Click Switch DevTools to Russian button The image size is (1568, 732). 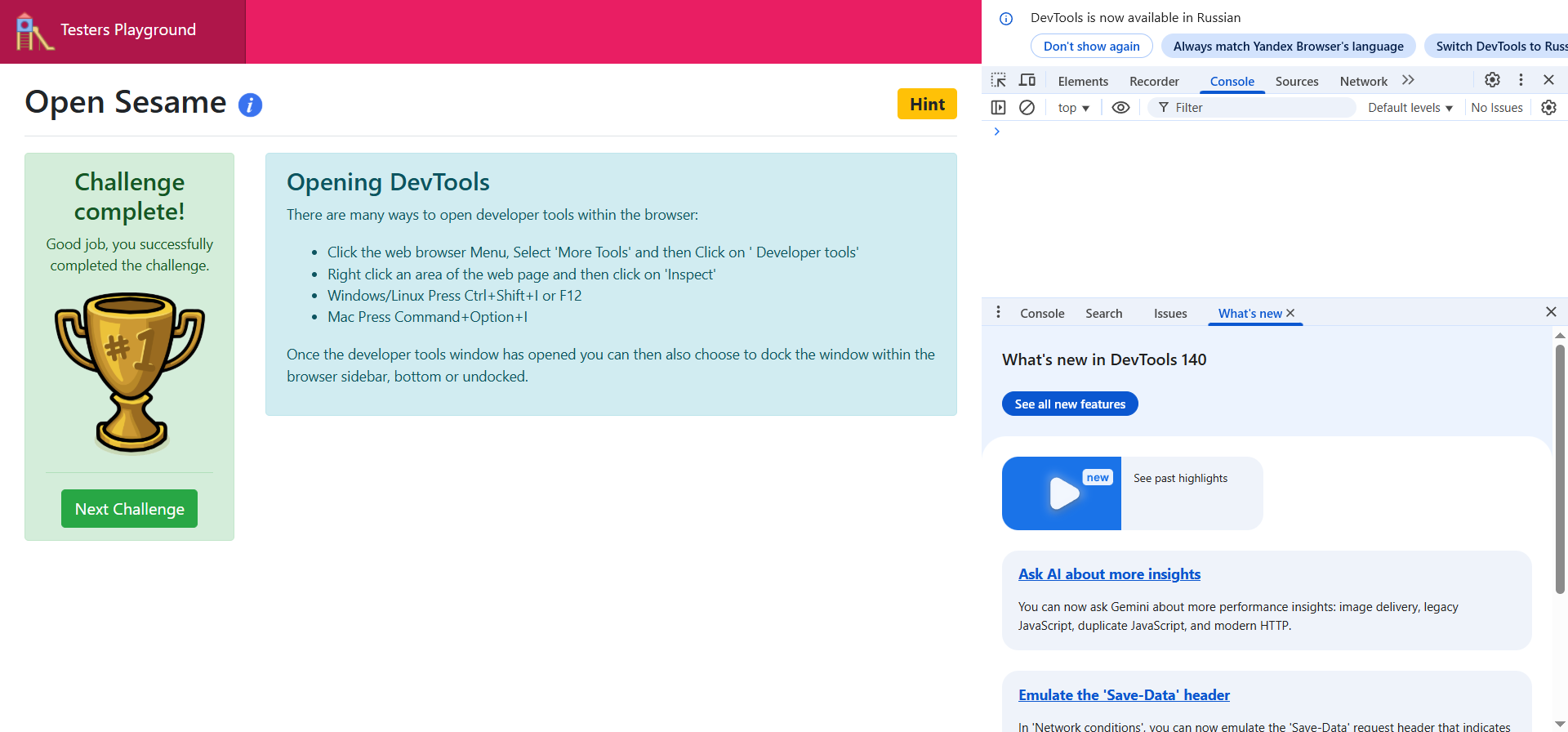coord(1497,47)
